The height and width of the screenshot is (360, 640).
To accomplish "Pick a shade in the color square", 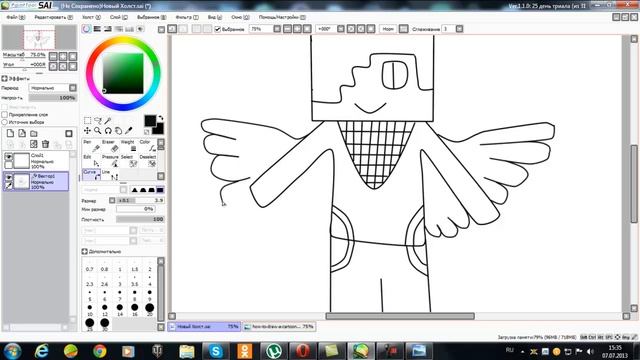I will coord(123,73).
